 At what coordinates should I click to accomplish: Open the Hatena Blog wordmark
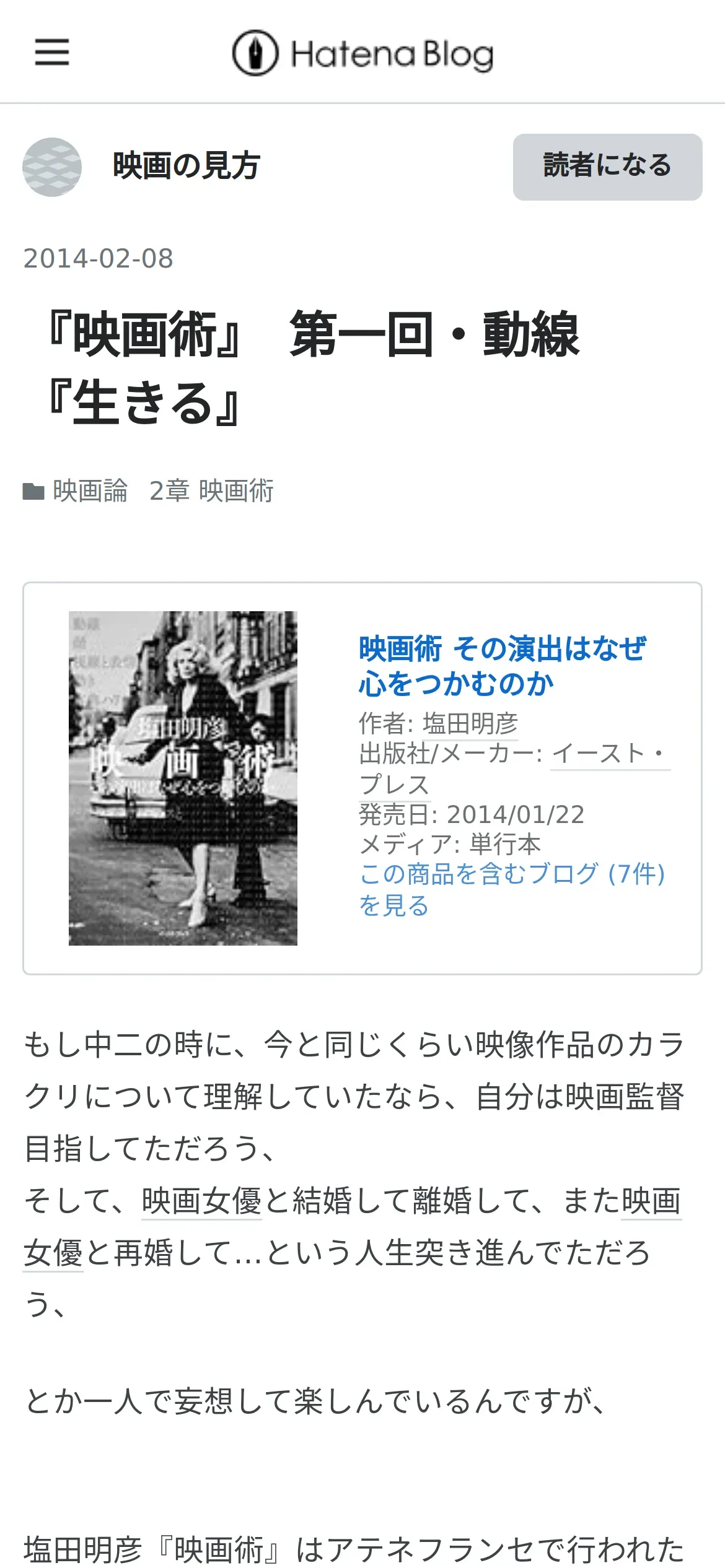[392, 54]
